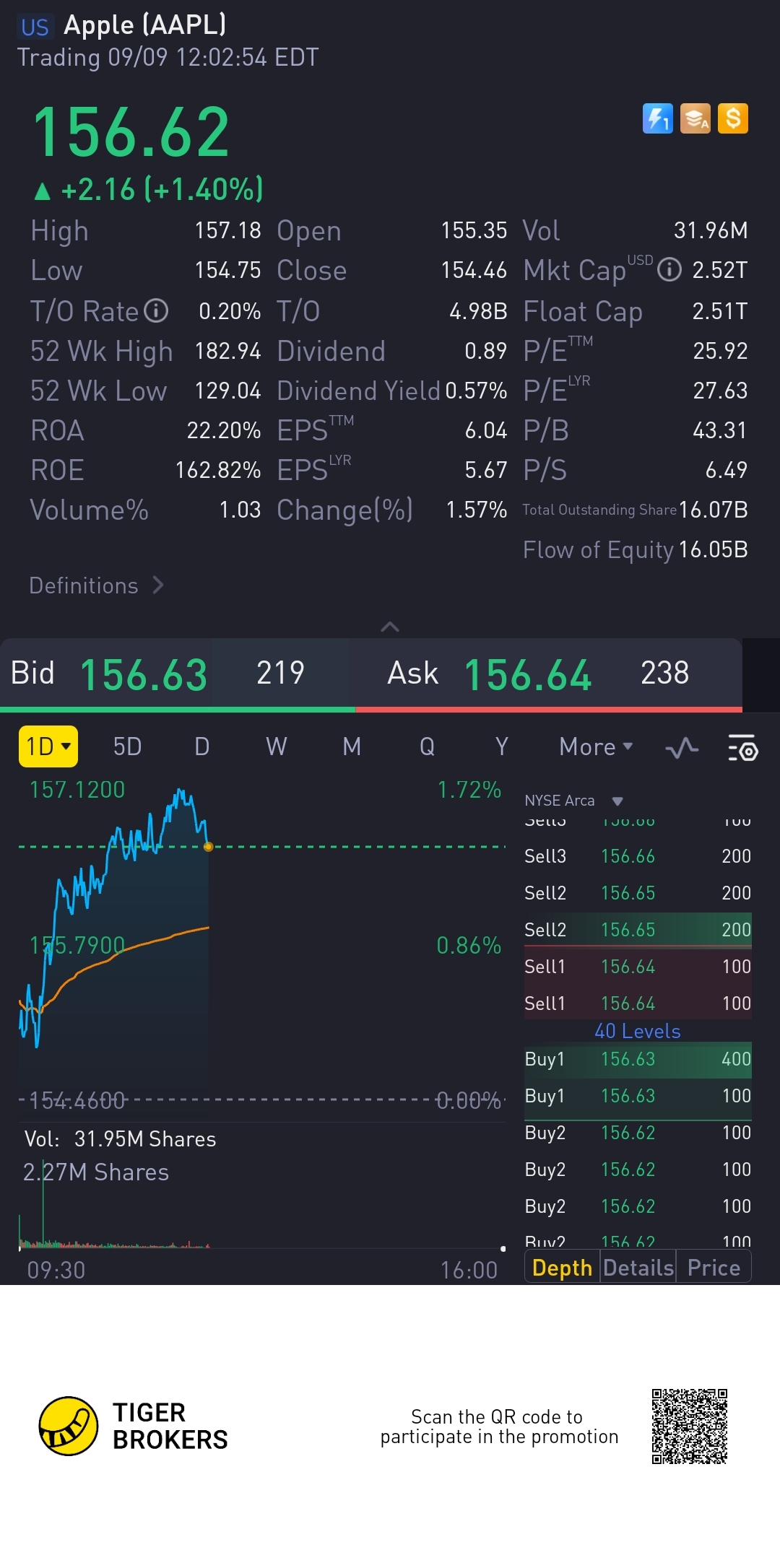Tap the orange stacked layers icon
Screen dimensions: 780x1568
point(695,118)
